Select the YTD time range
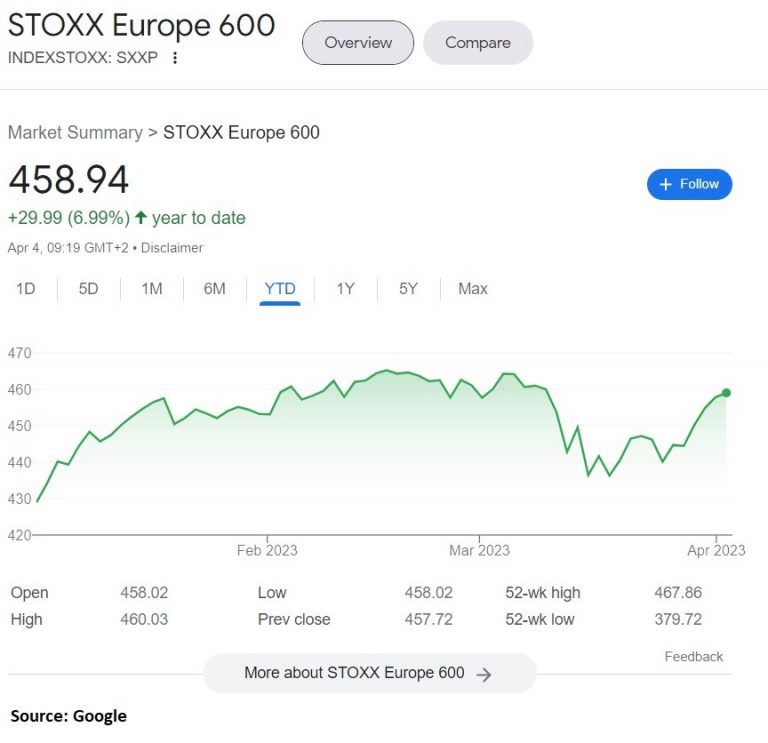This screenshot has width=768, height=743. pos(280,289)
